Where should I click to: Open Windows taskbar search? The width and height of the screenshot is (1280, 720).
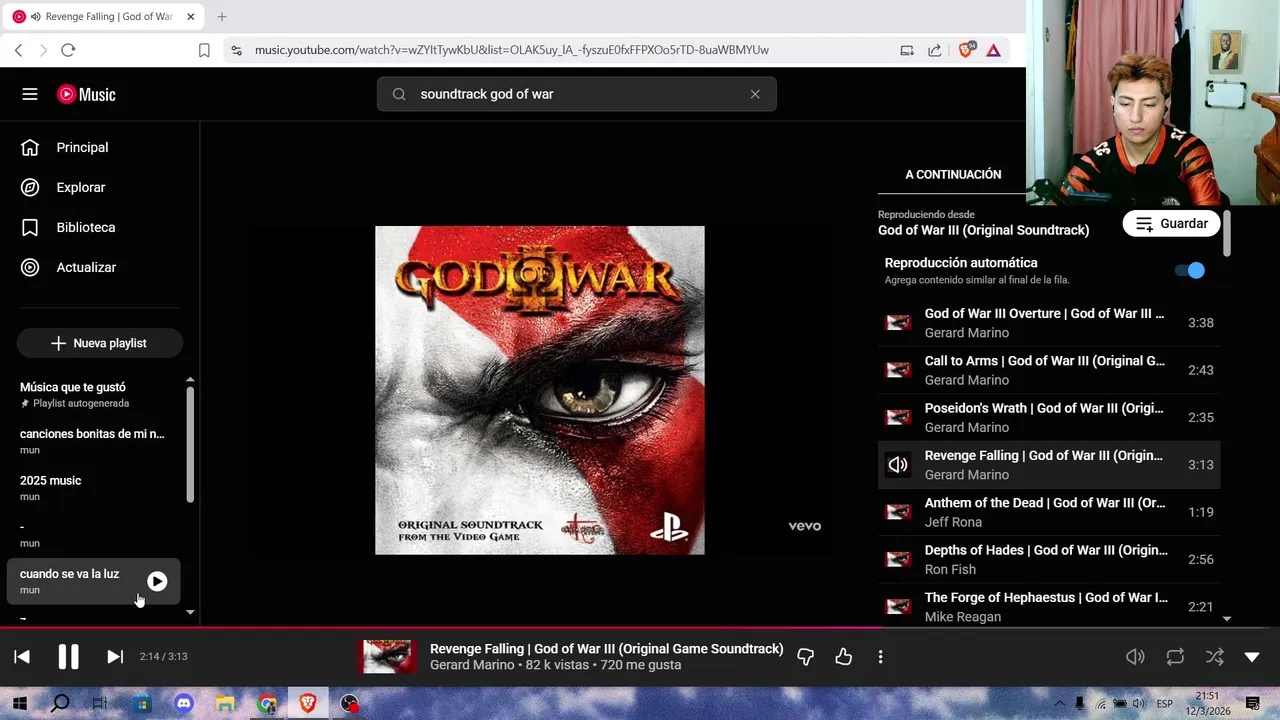click(x=60, y=704)
